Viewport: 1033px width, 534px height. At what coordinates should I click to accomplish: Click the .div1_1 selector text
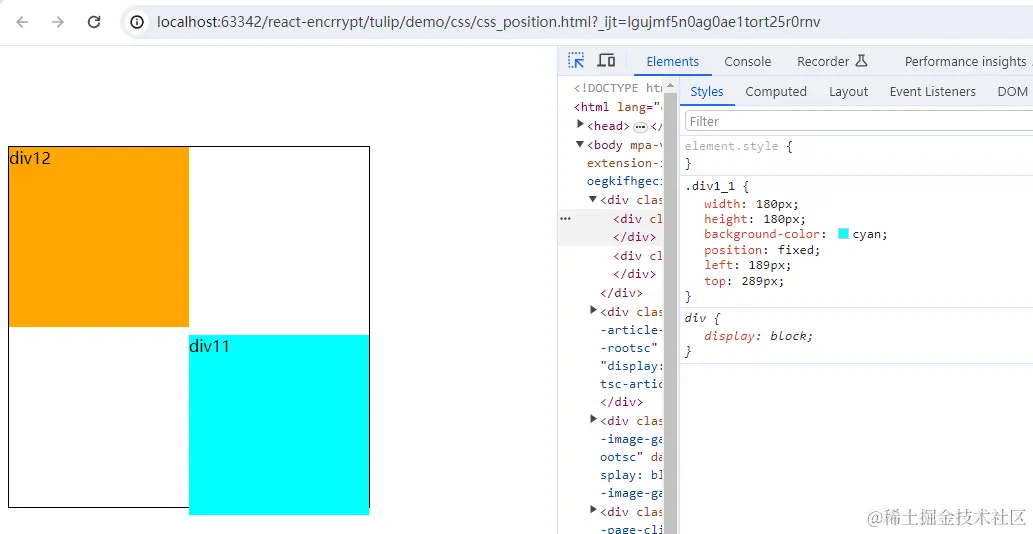(710, 187)
